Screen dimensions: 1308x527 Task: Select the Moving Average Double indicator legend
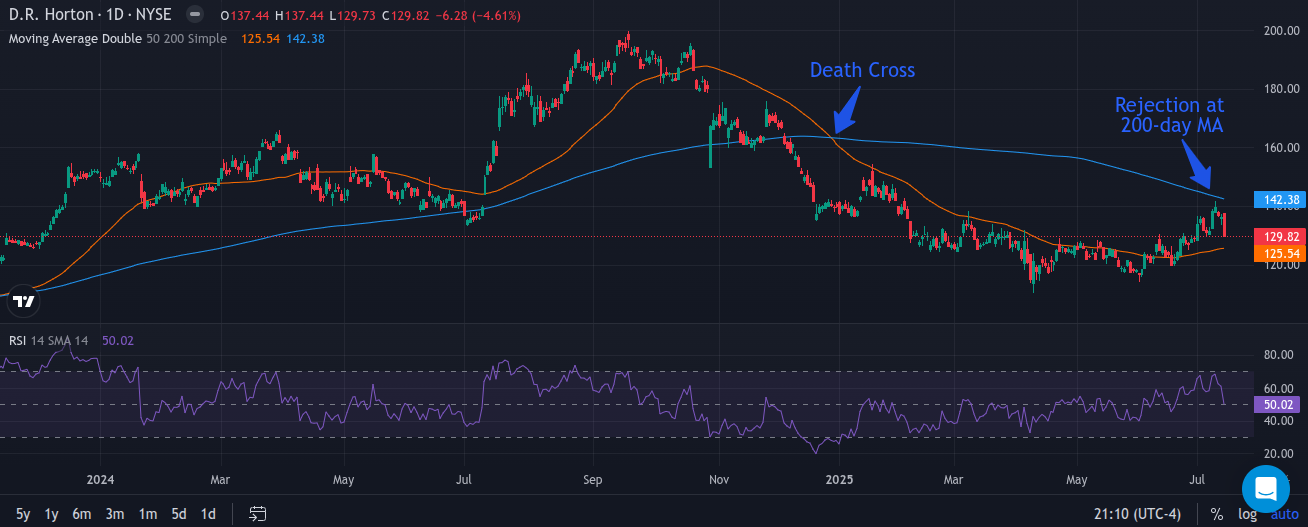pos(118,38)
